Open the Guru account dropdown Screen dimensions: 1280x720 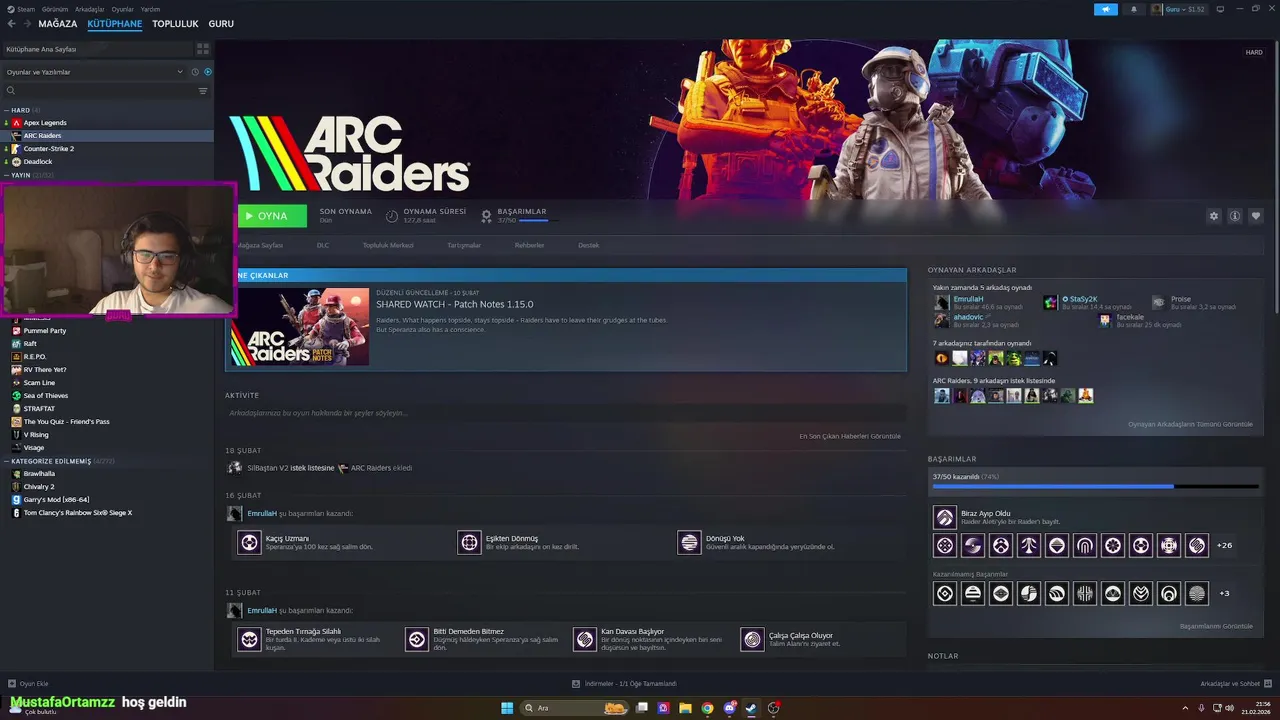point(1179,9)
